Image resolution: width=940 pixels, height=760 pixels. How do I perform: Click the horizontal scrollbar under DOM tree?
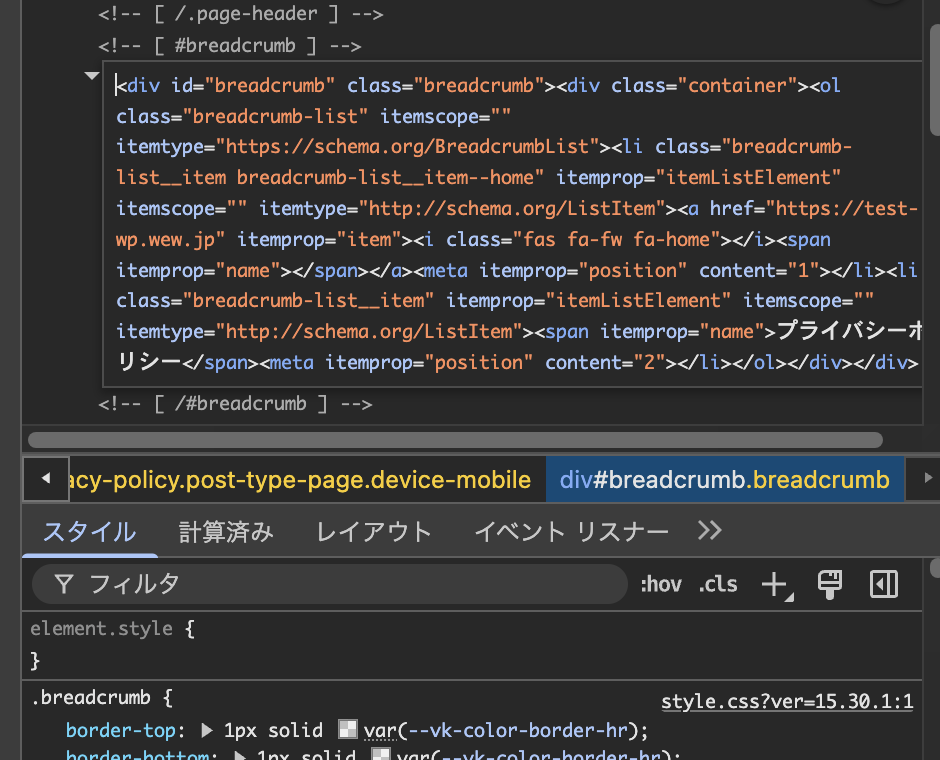[455, 440]
